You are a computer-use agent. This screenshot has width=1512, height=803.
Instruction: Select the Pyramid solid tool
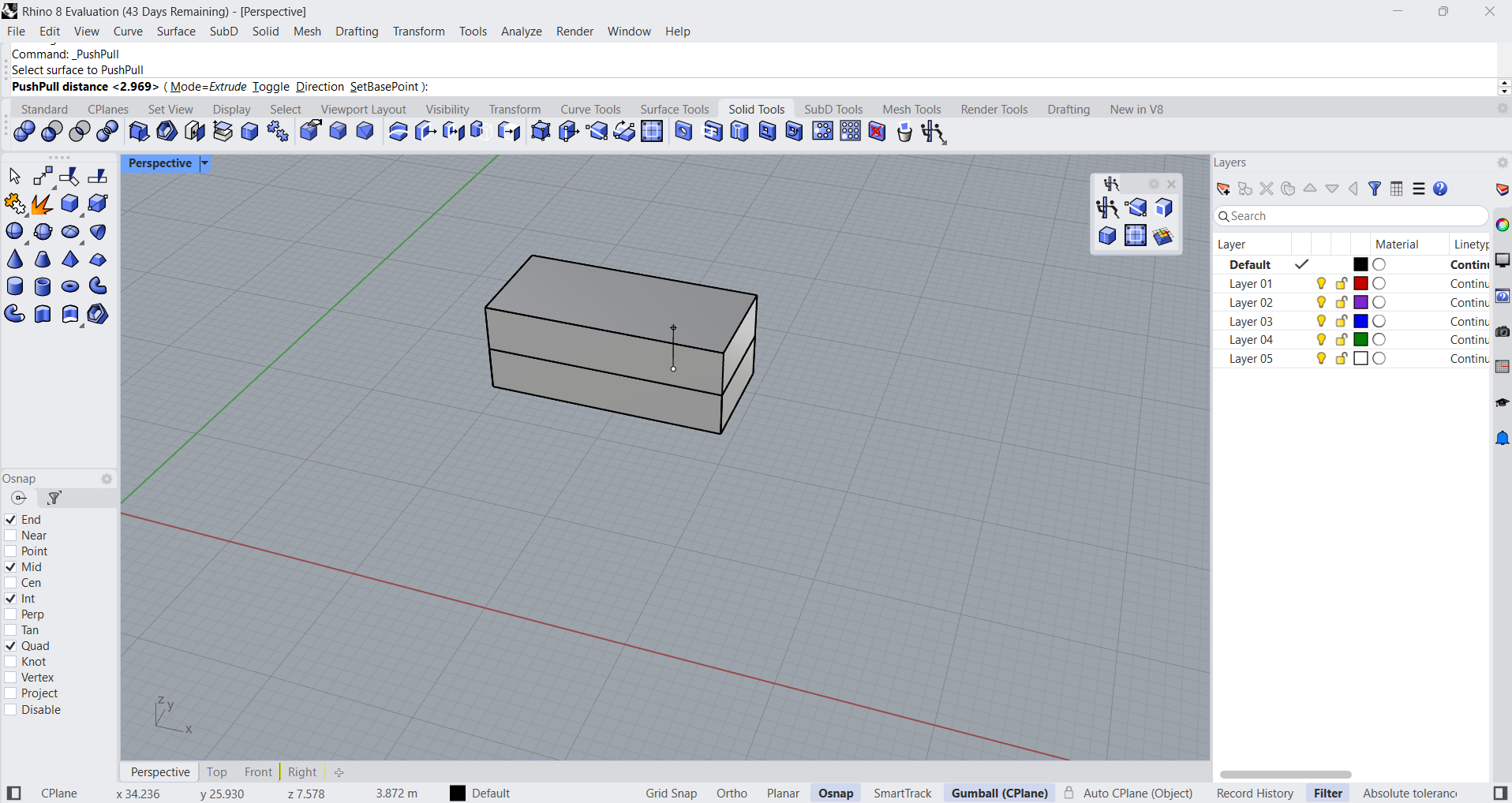pyautogui.click(x=70, y=260)
